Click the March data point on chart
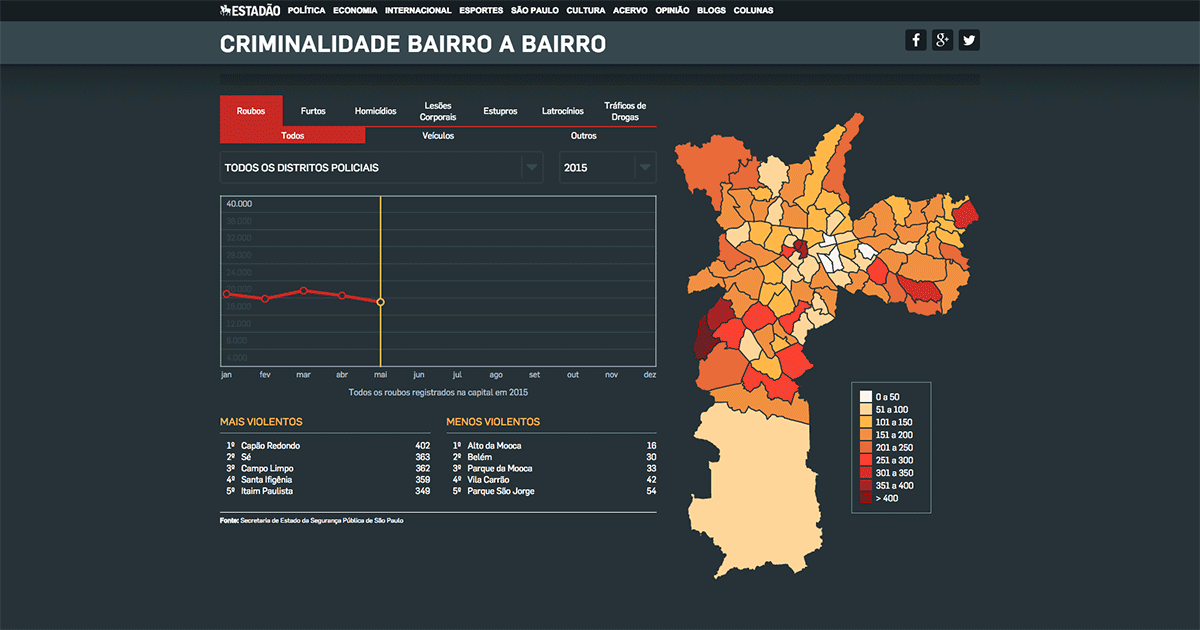The image size is (1200, 630). (303, 290)
